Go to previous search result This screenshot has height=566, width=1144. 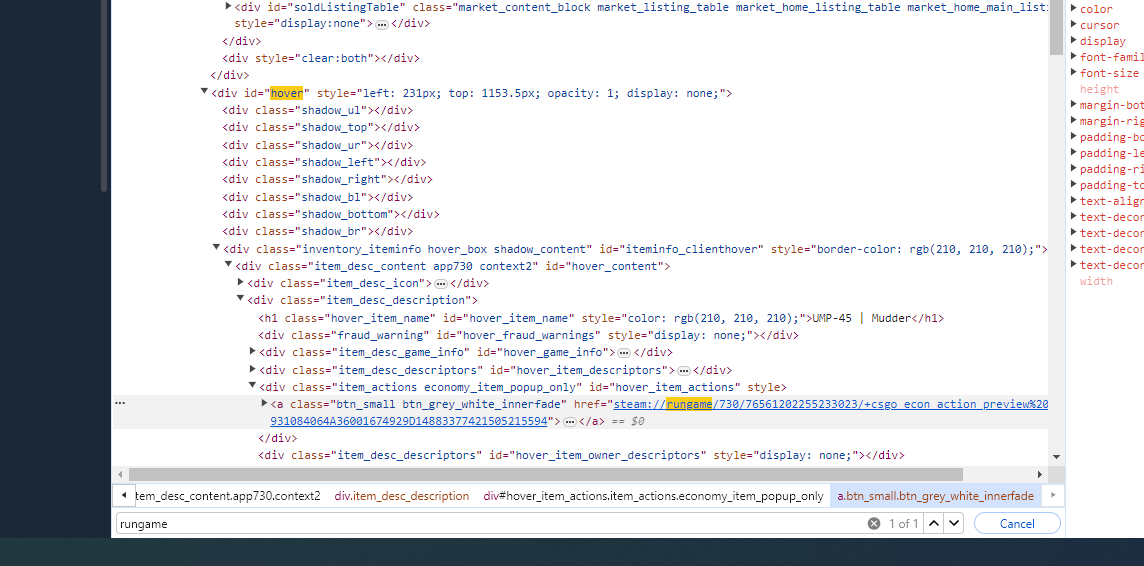[x=935, y=523]
